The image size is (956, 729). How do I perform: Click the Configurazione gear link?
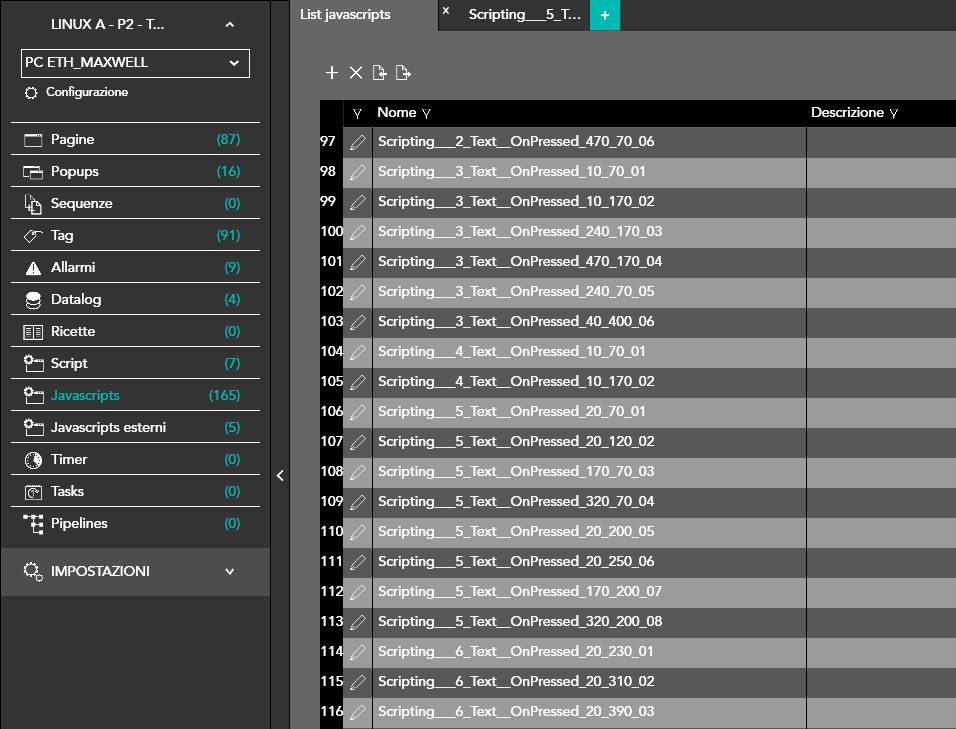(78, 92)
